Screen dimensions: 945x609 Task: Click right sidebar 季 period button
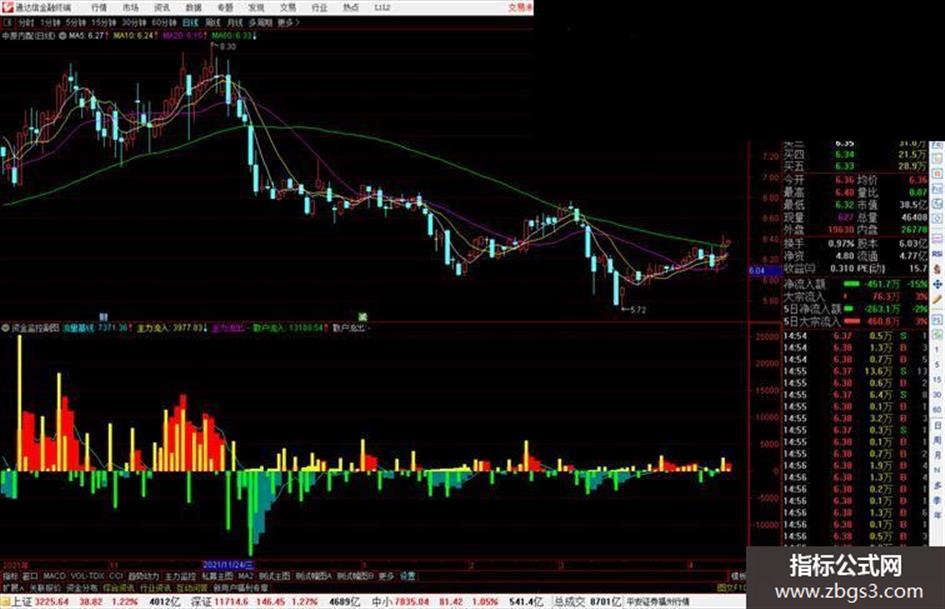pos(937,500)
